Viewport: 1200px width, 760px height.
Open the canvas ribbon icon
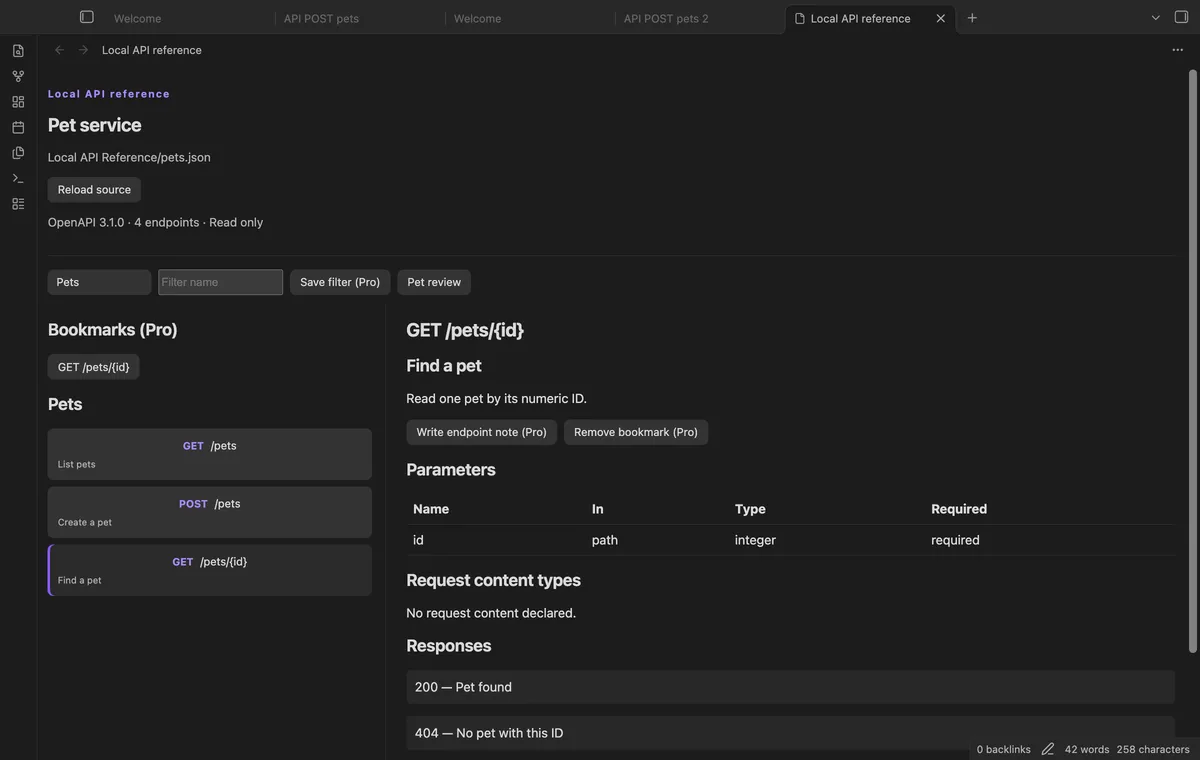click(x=18, y=102)
